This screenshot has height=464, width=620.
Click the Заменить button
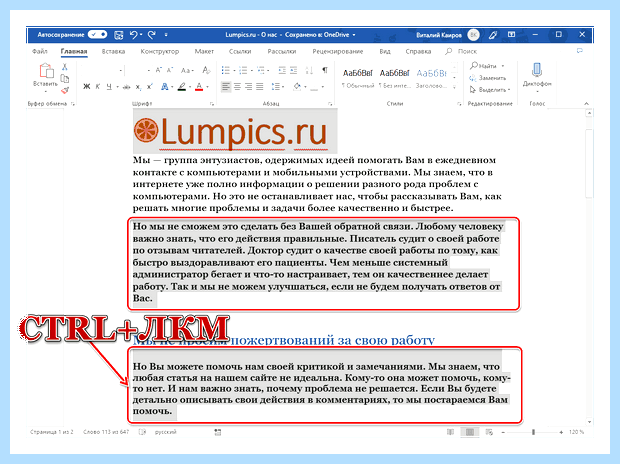point(488,78)
